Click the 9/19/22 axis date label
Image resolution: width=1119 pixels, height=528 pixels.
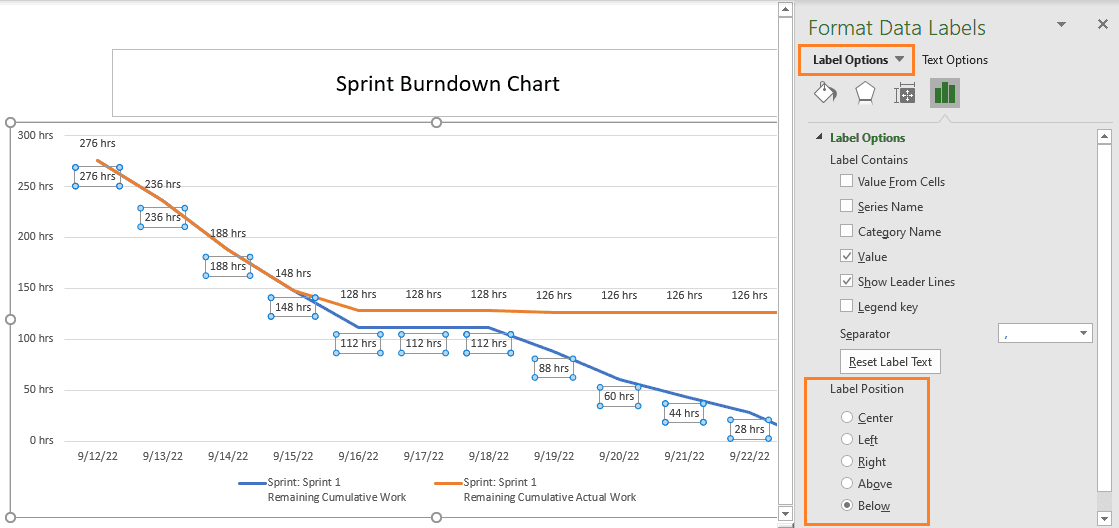click(x=555, y=457)
